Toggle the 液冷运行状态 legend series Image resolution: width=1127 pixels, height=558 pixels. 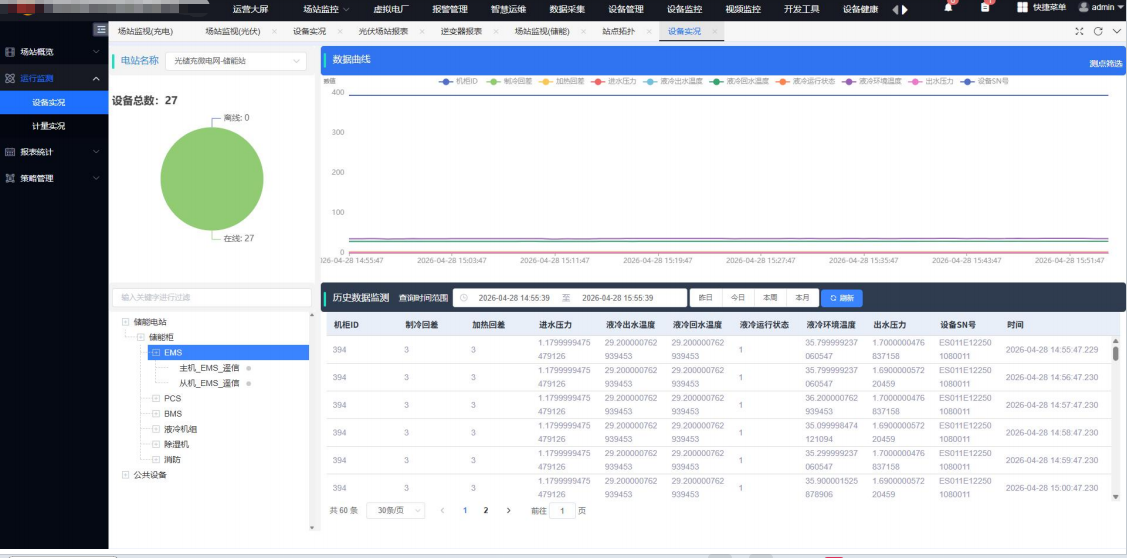(805, 81)
